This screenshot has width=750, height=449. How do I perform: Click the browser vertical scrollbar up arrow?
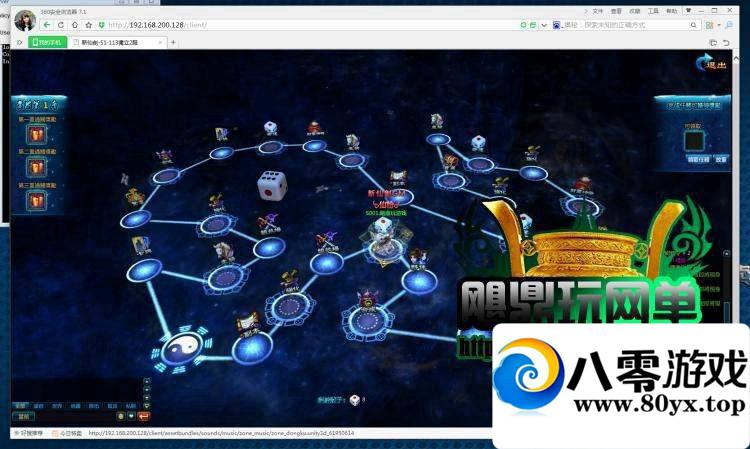click(736, 58)
